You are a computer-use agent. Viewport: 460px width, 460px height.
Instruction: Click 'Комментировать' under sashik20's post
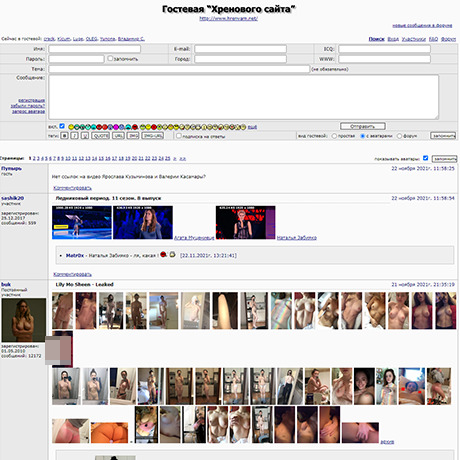coord(72,274)
